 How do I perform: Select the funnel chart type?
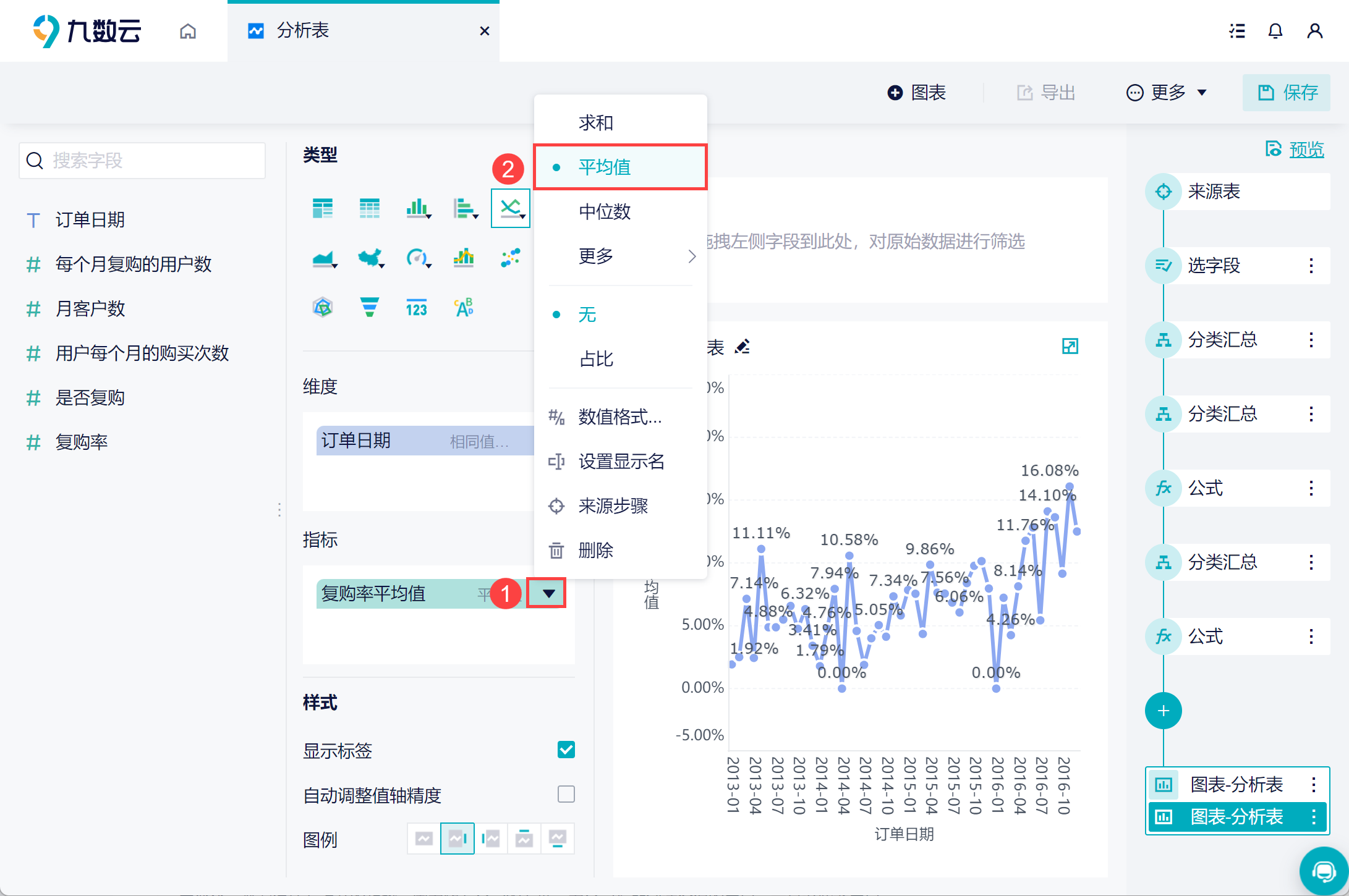370,307
